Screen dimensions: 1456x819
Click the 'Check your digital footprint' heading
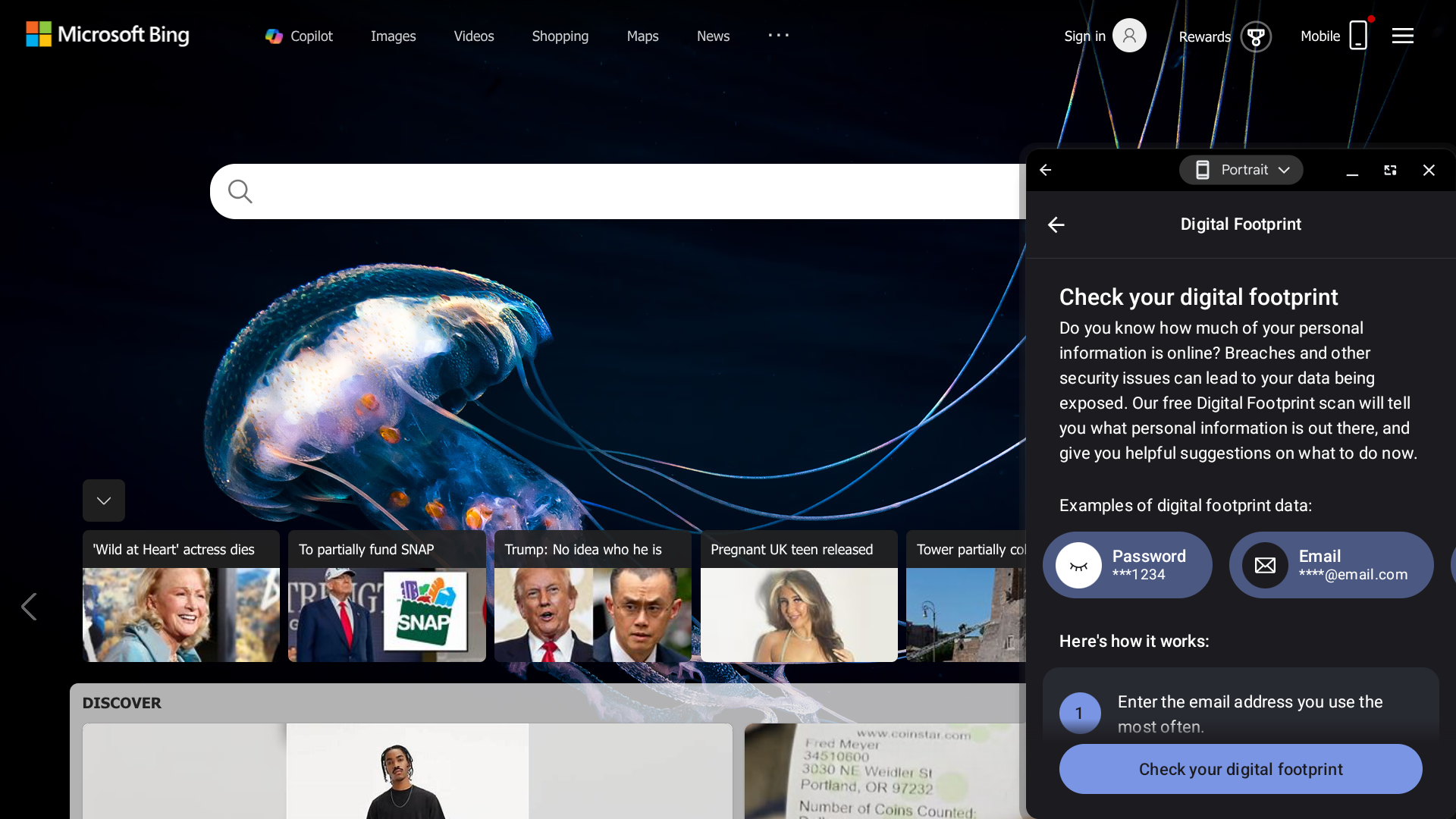[1198, 297]
